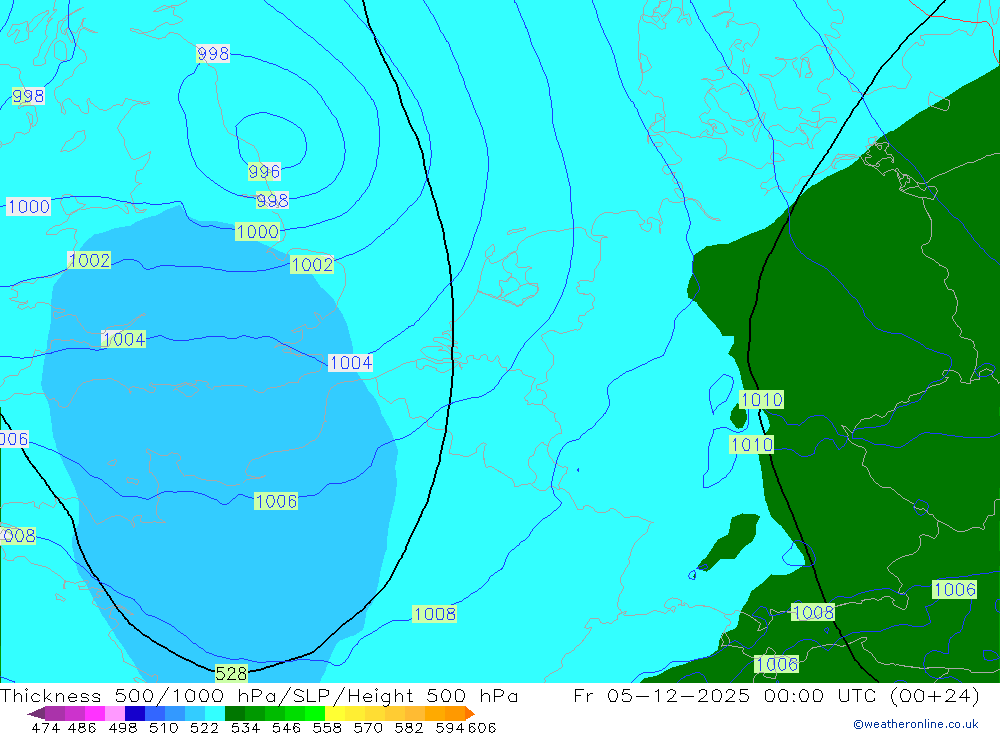Click the 528 thickness contour label
The image size is (1000, 733).
[x=231, y=674]
